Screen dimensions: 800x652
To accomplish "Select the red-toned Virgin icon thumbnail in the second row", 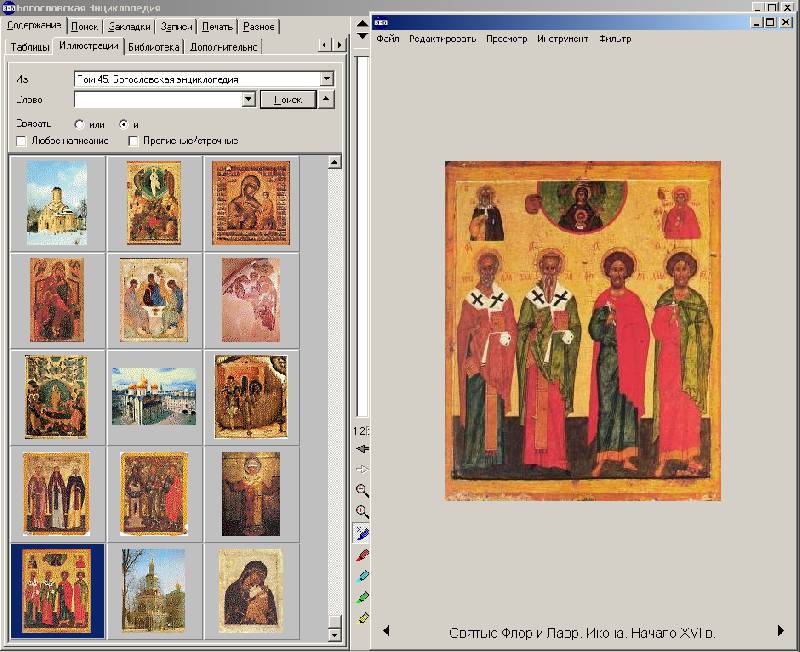I will (x=57, y=300).
